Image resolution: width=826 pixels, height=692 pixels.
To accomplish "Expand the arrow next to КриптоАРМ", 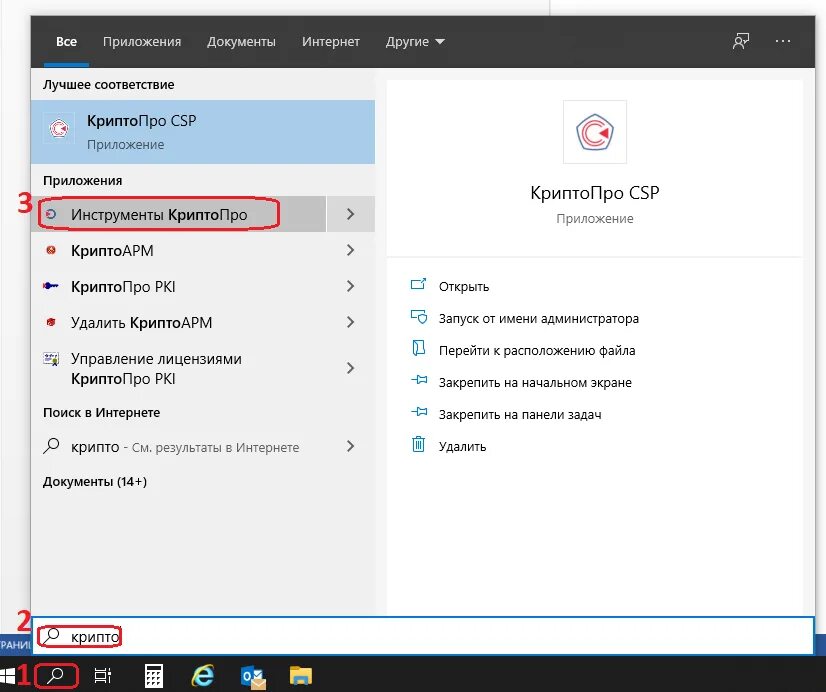I will tap(351, 250).
